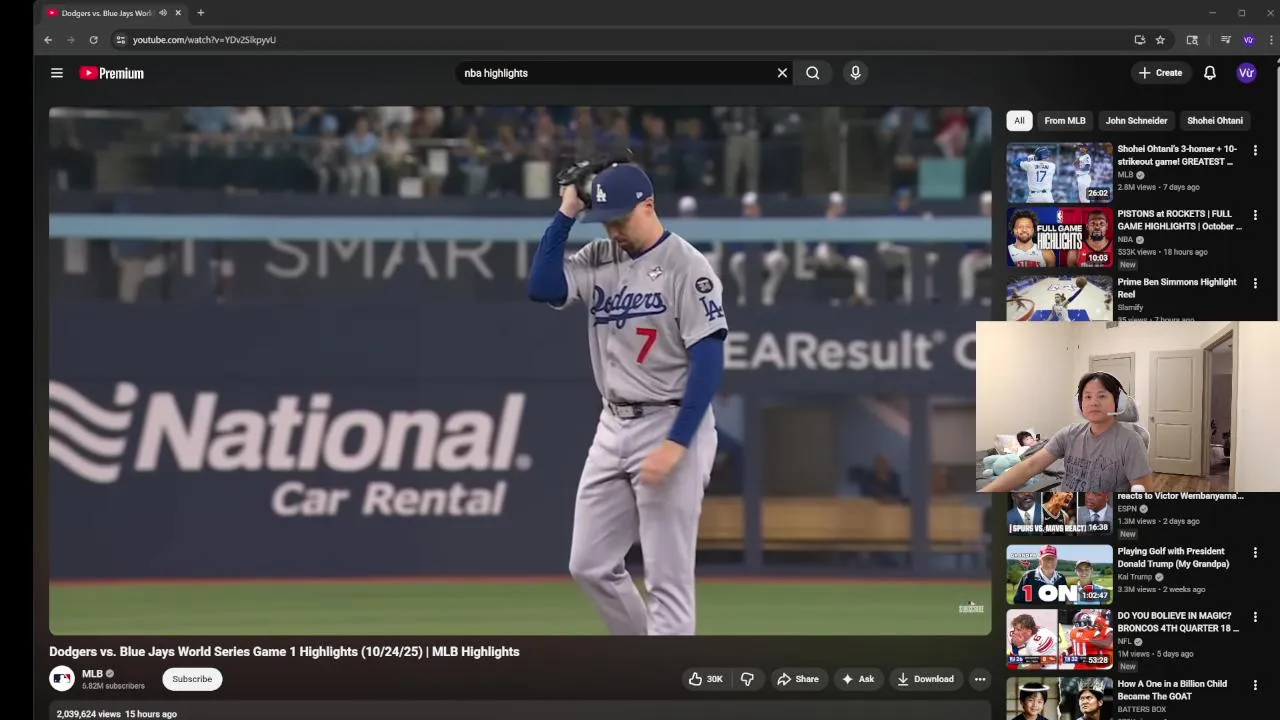Open the browser media control icon

1225,40
